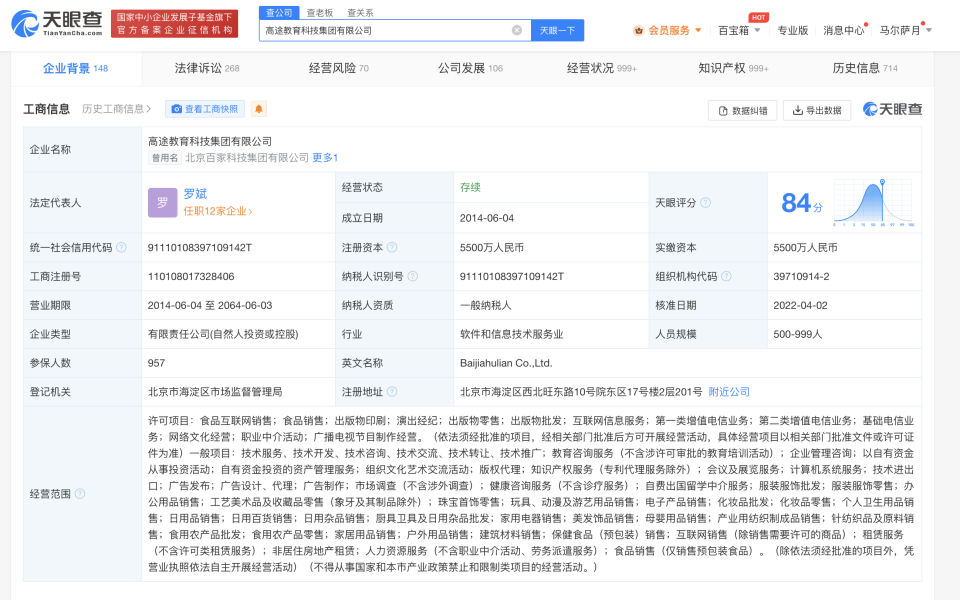Open the 知识产权 tab
Screen dimensions: 960x600
coord(733,68)
